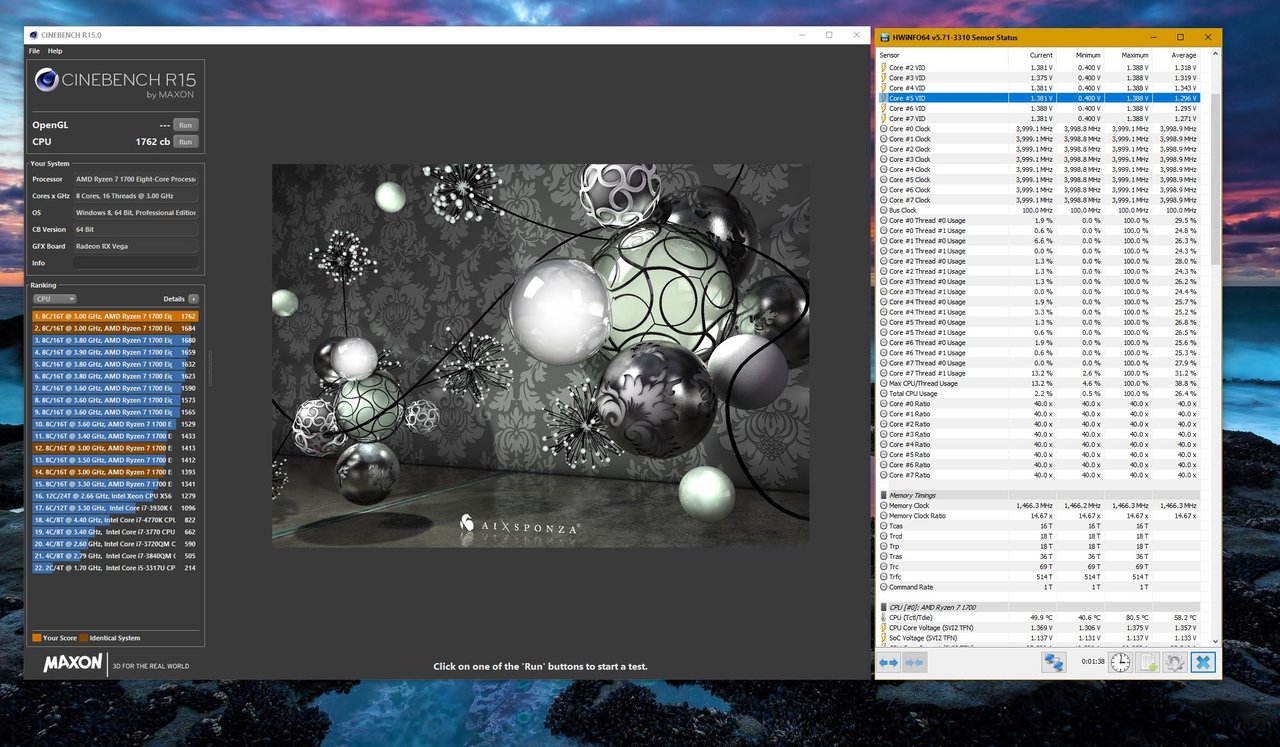
Task: Click HWiNFO64 title bar app icon
Action: click(885, 38)
